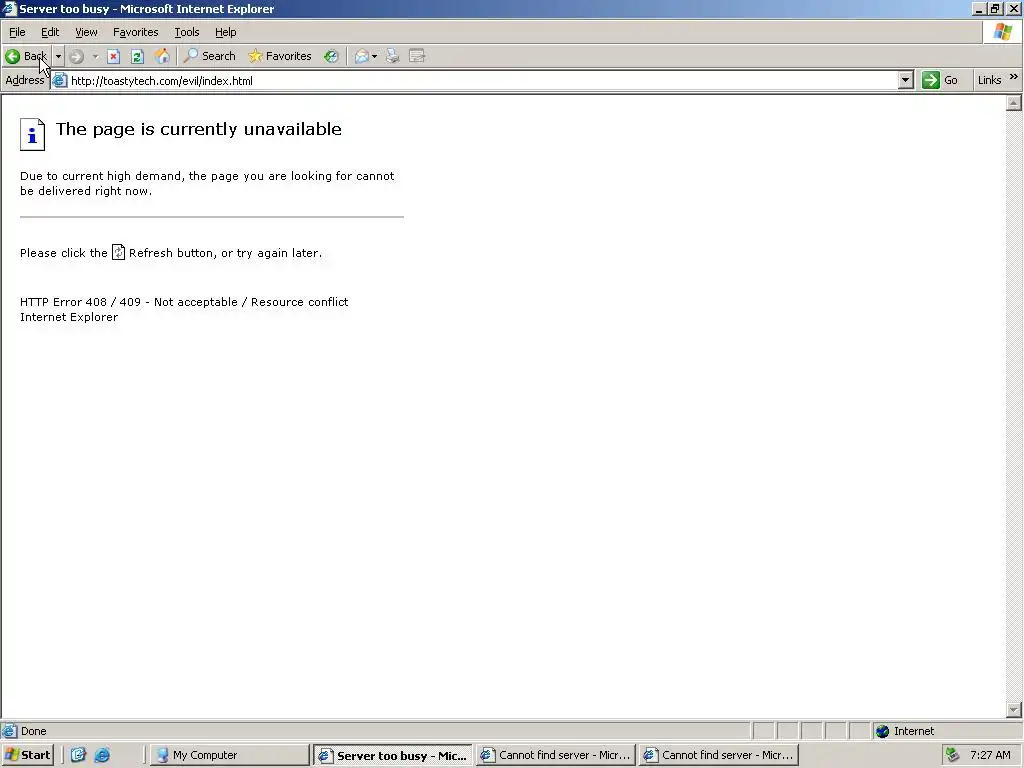Screen dimensions: 1024x768
Task: Click the Internet zone globe in status bar
Action: point(882,731)
